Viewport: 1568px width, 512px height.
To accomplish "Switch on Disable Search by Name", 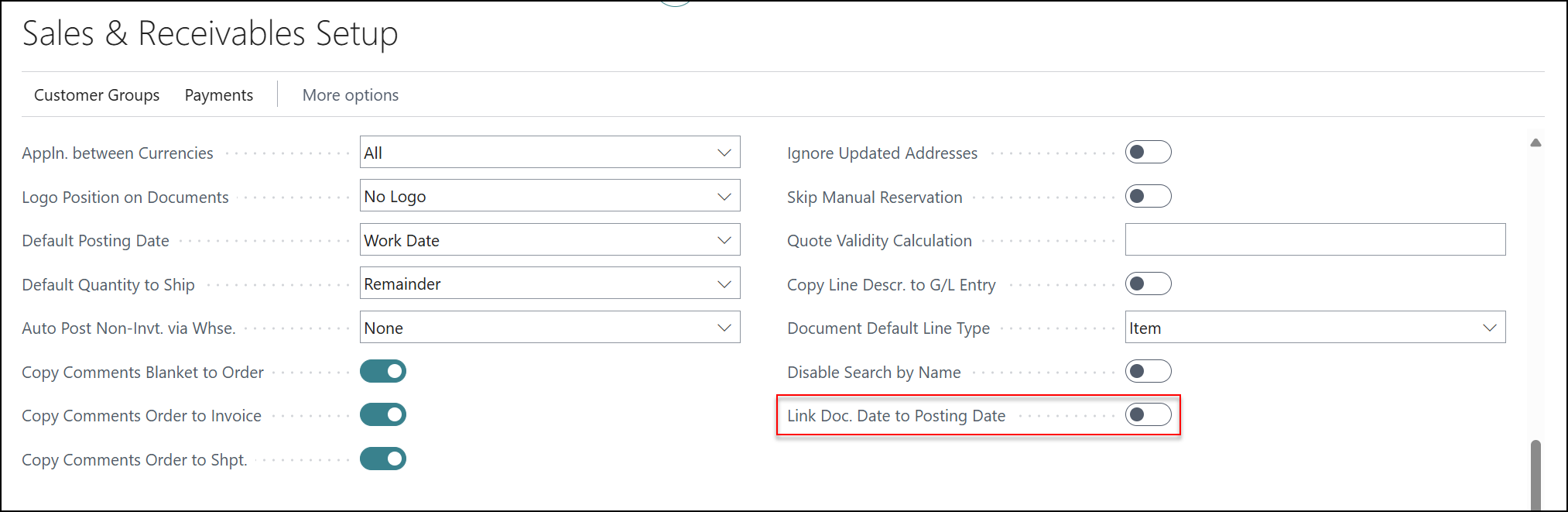I will pyautogui.click(x=1148, y=372).
